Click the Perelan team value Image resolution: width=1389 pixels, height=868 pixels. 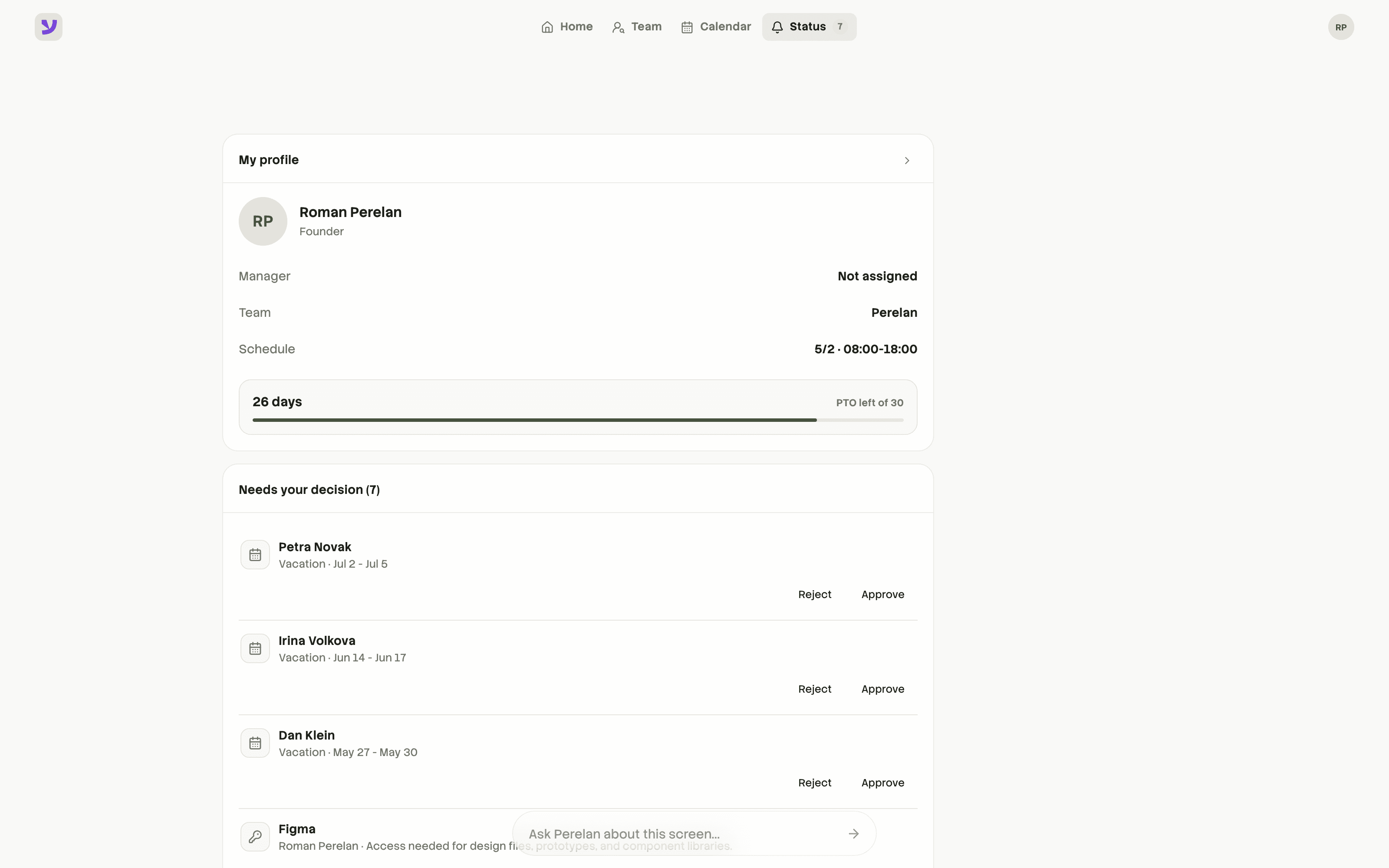click(x=894, y=313)
